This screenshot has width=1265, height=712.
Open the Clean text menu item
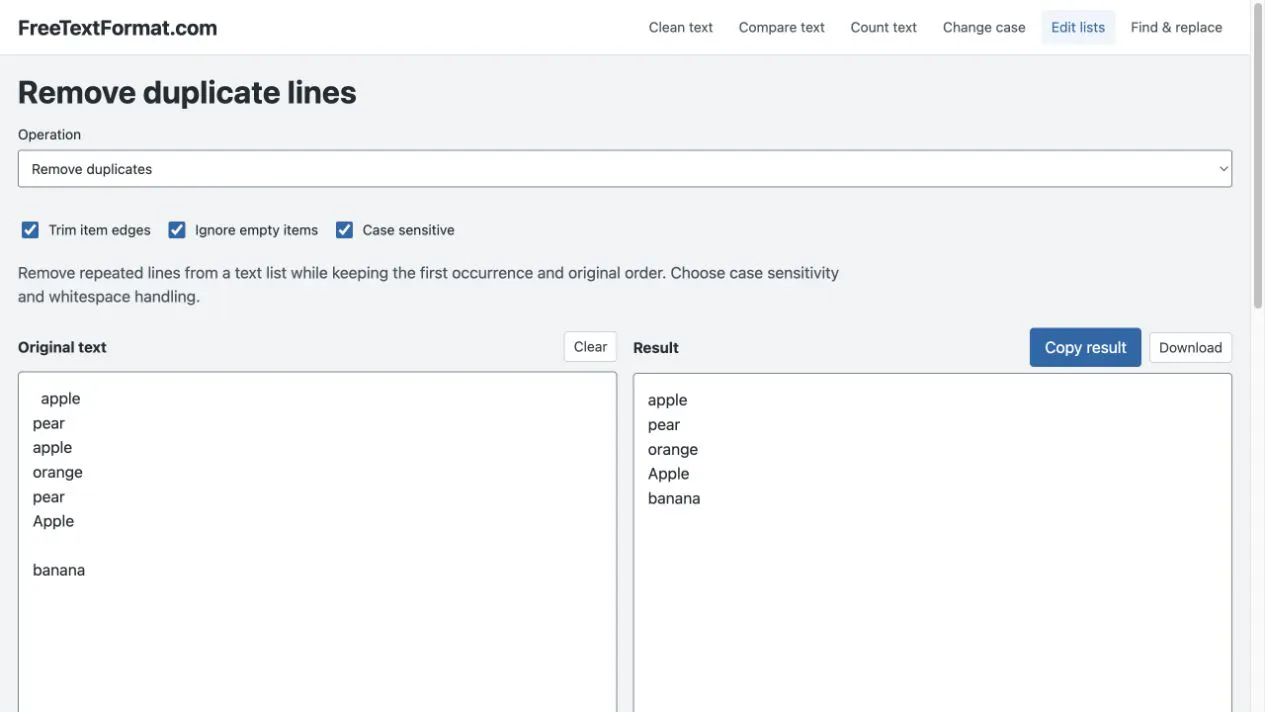(x=681, y=28)
